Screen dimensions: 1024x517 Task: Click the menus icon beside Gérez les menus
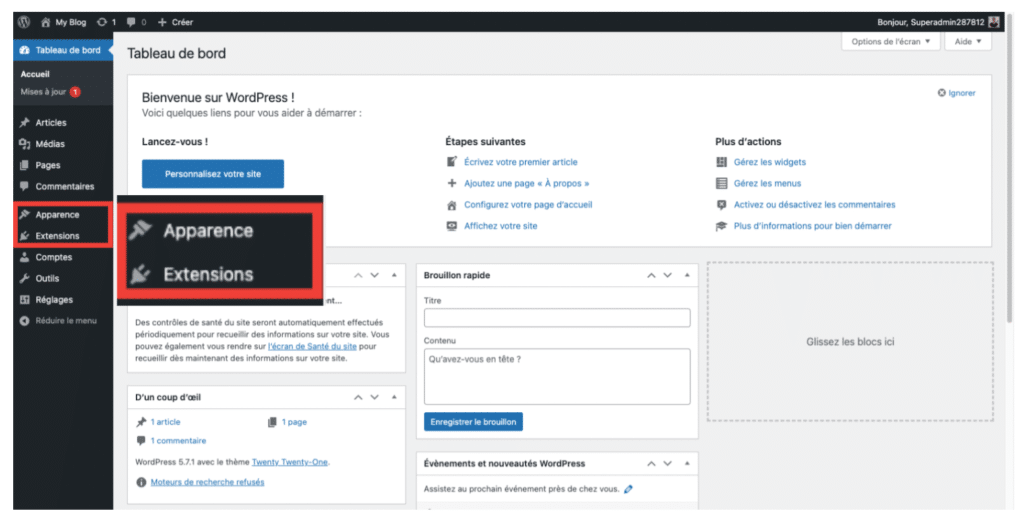coord(721,183)
